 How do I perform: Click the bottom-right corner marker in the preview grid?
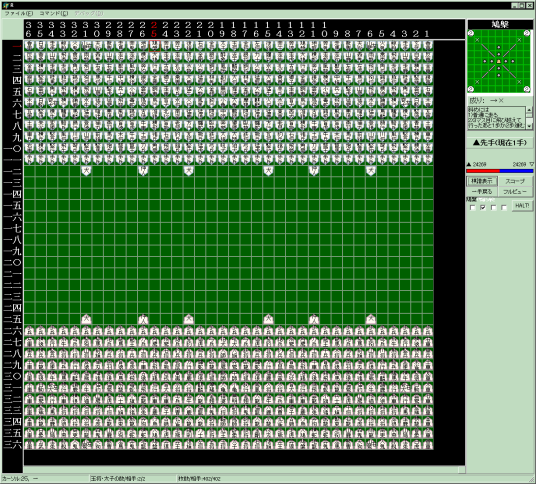coord(527,90)
